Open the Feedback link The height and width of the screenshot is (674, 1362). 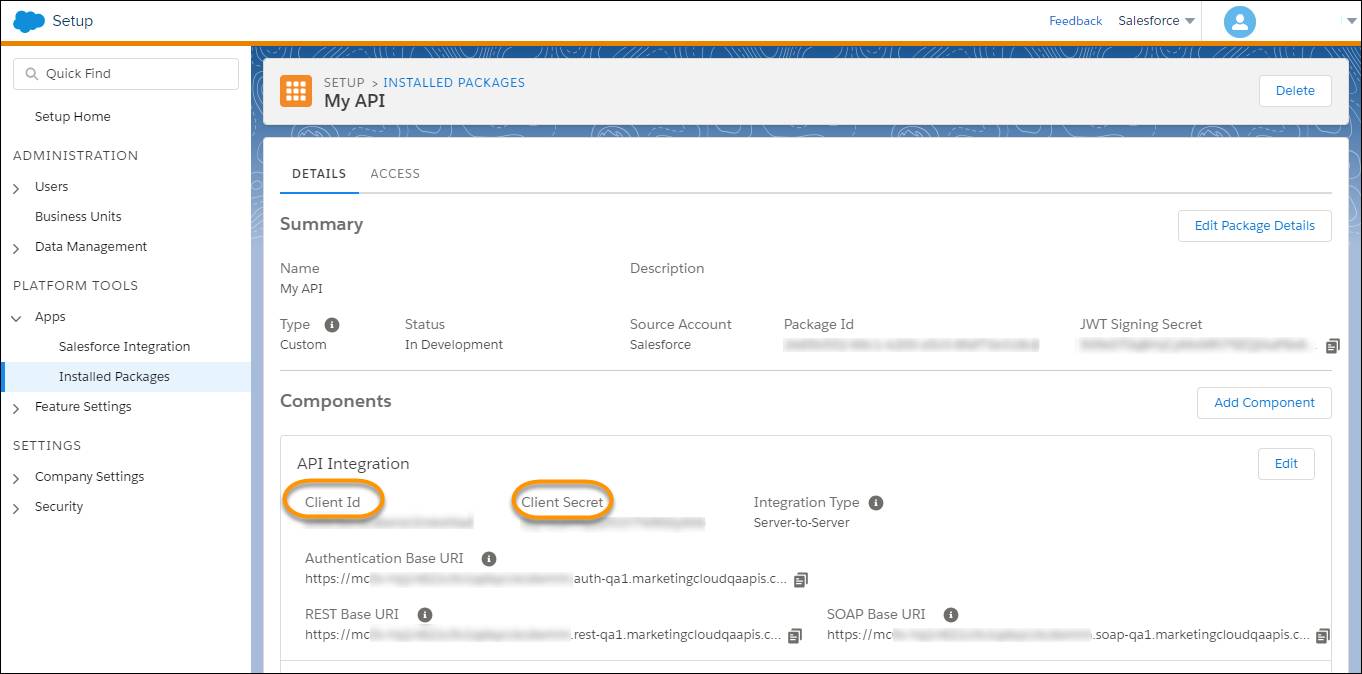pos(1075,21)
